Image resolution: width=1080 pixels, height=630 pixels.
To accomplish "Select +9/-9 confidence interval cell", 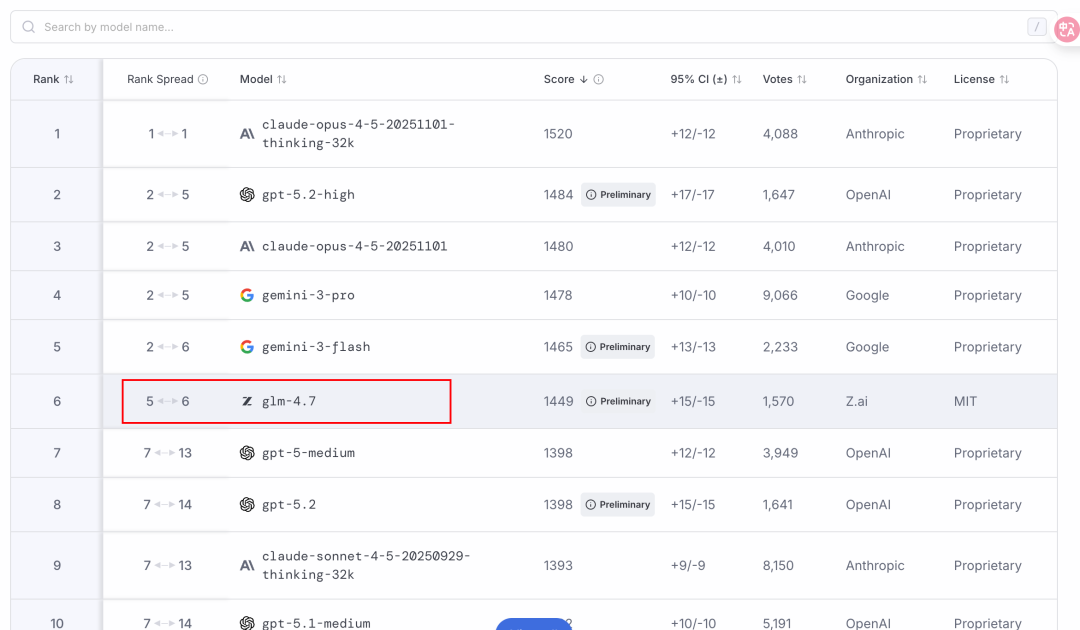I will (687, 565).
